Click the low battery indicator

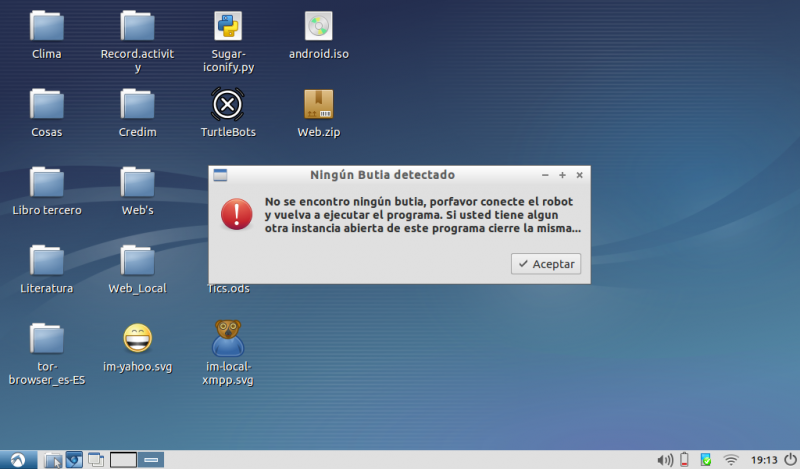684,460
